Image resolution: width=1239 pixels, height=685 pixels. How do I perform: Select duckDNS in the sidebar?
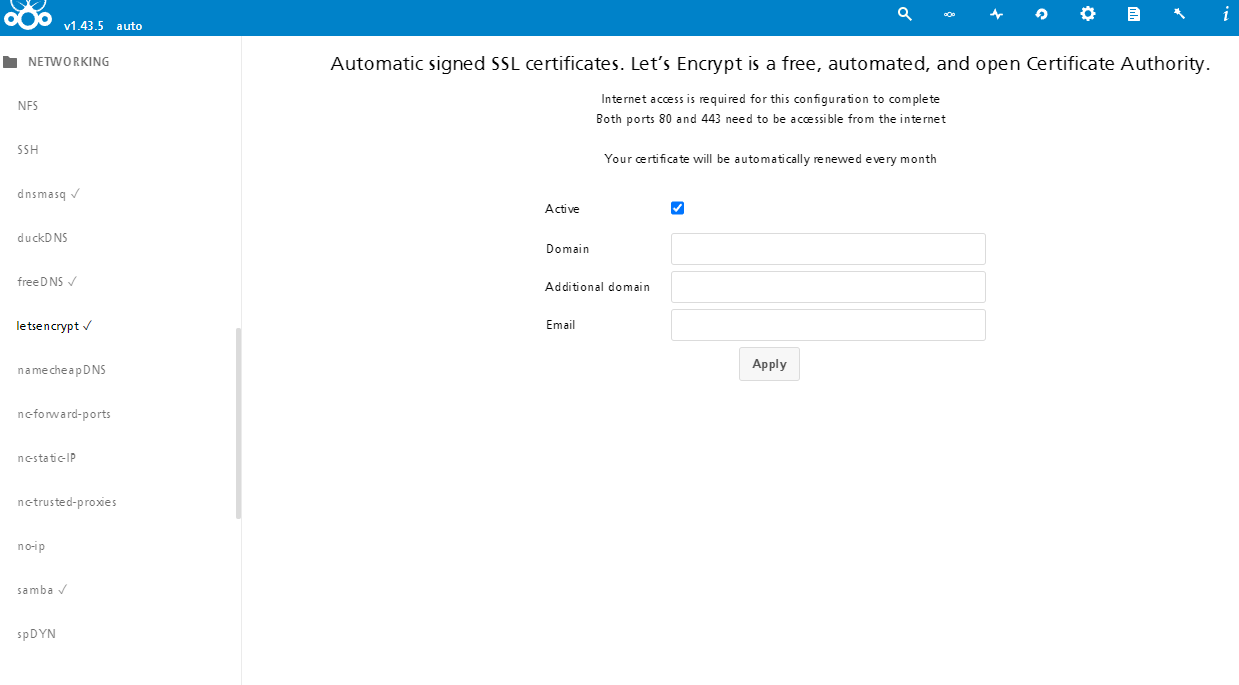(x=43, y=238)
